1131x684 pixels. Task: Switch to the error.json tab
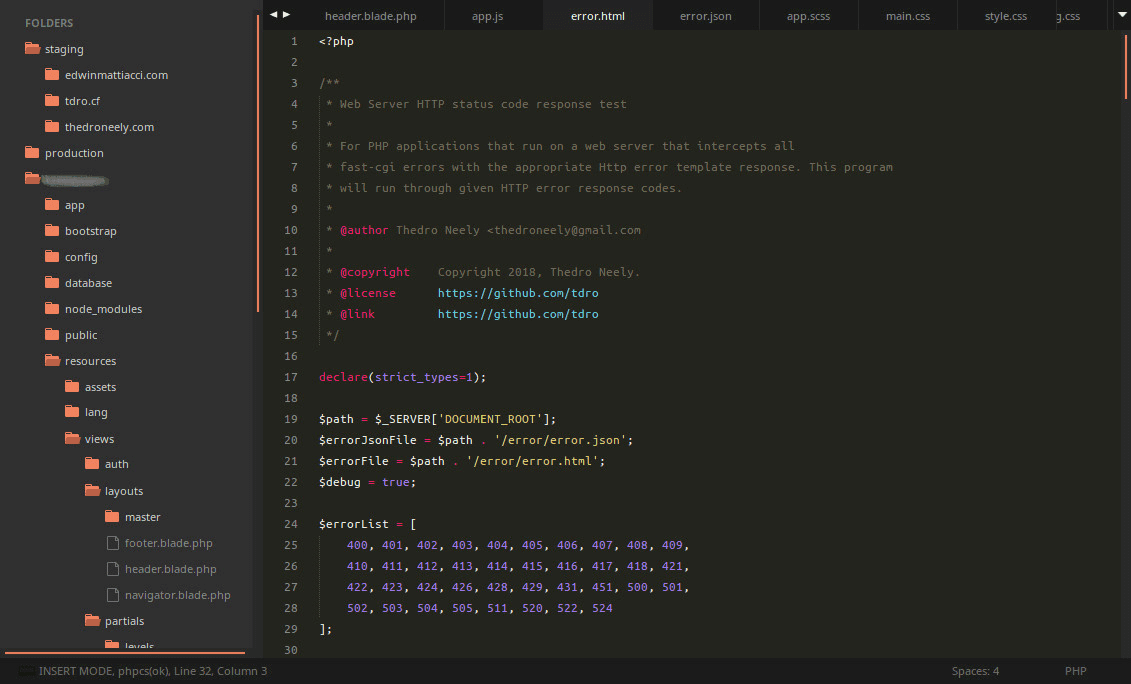tap(705, 16)
